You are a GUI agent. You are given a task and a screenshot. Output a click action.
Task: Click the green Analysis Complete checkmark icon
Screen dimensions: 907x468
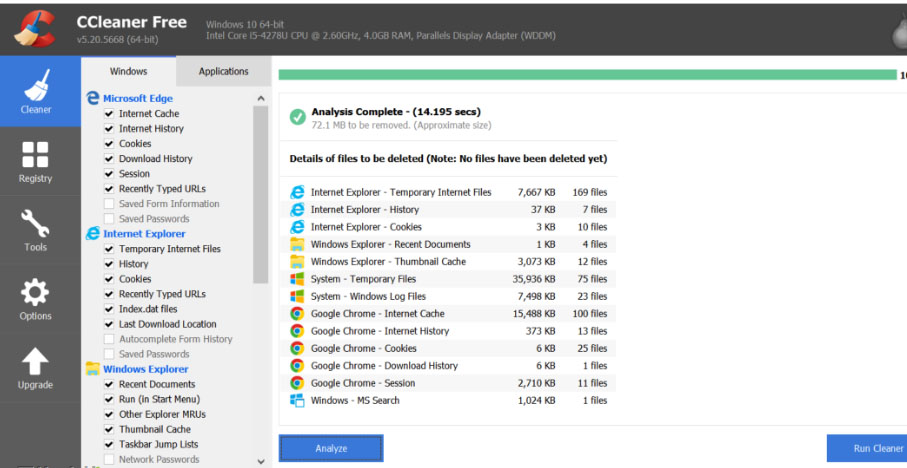[x=298, y=117]
